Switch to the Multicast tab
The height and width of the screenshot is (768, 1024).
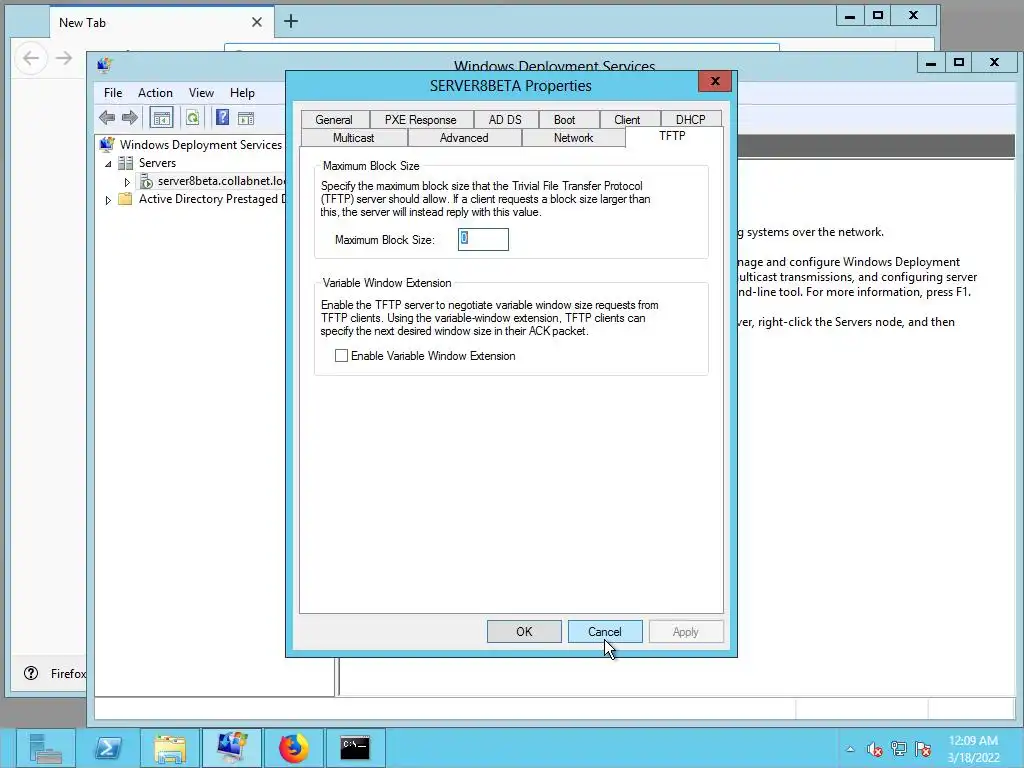point(354,138)
